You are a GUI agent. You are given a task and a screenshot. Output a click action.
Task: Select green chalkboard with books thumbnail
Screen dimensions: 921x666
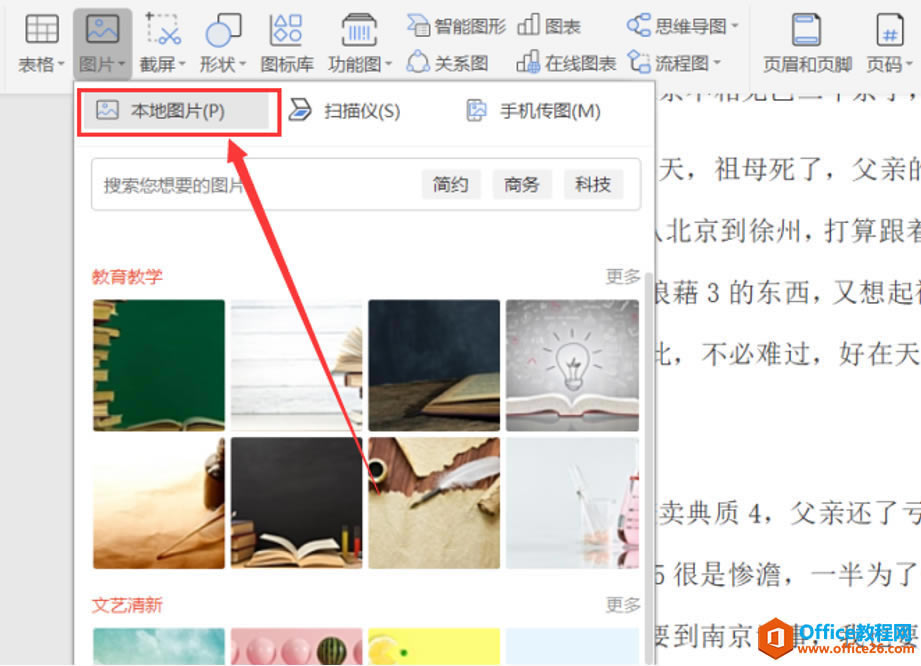pos(159,365)
